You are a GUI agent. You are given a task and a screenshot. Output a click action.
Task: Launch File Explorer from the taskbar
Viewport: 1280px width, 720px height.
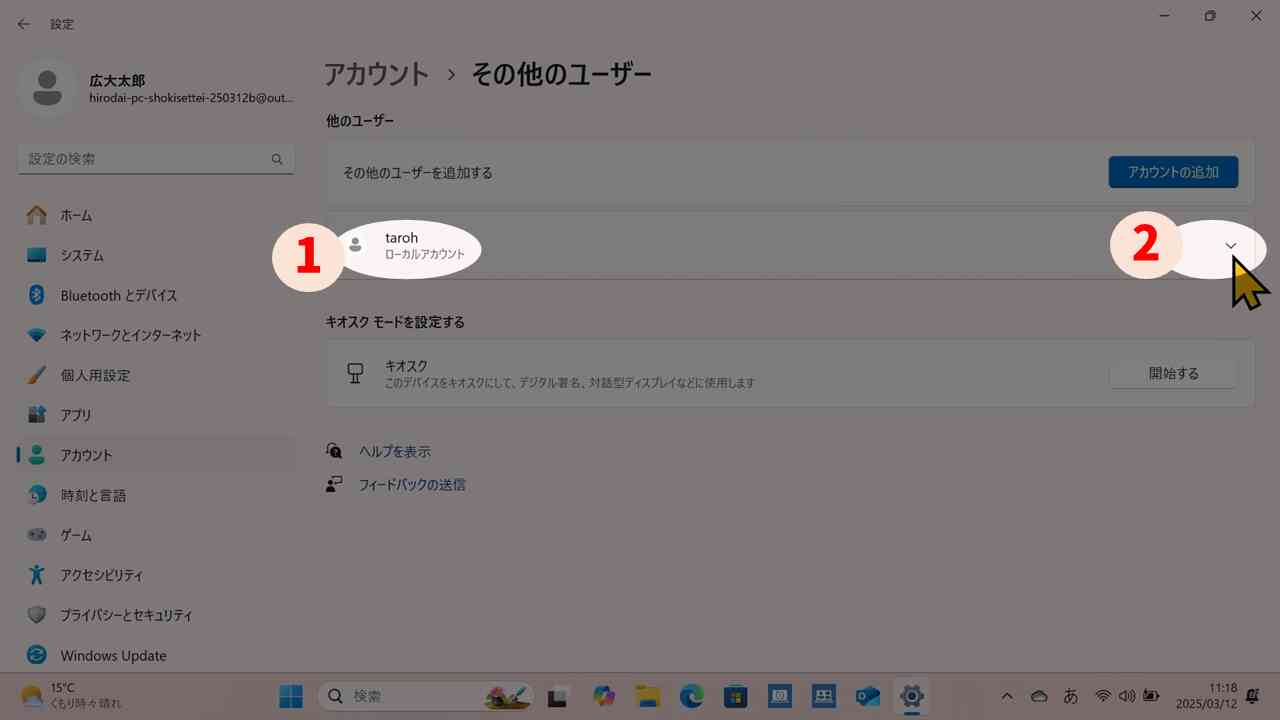click(x=648, y=695)
